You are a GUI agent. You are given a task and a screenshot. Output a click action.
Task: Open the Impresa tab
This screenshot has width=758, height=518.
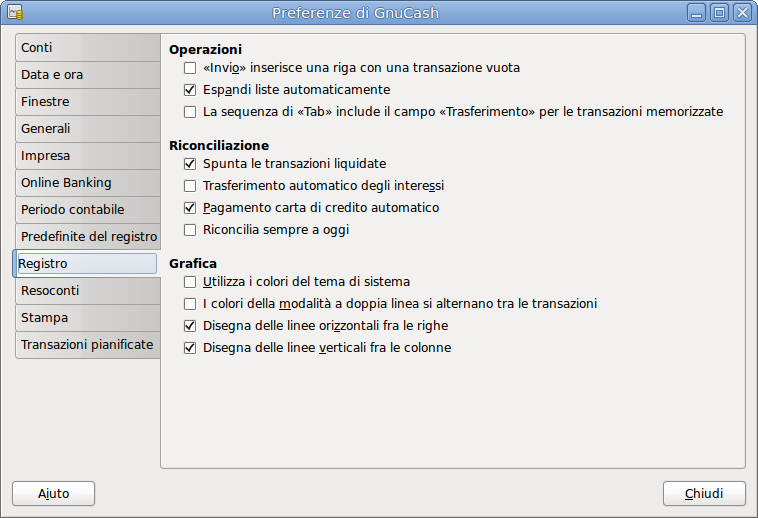click(x=87, y=156)
